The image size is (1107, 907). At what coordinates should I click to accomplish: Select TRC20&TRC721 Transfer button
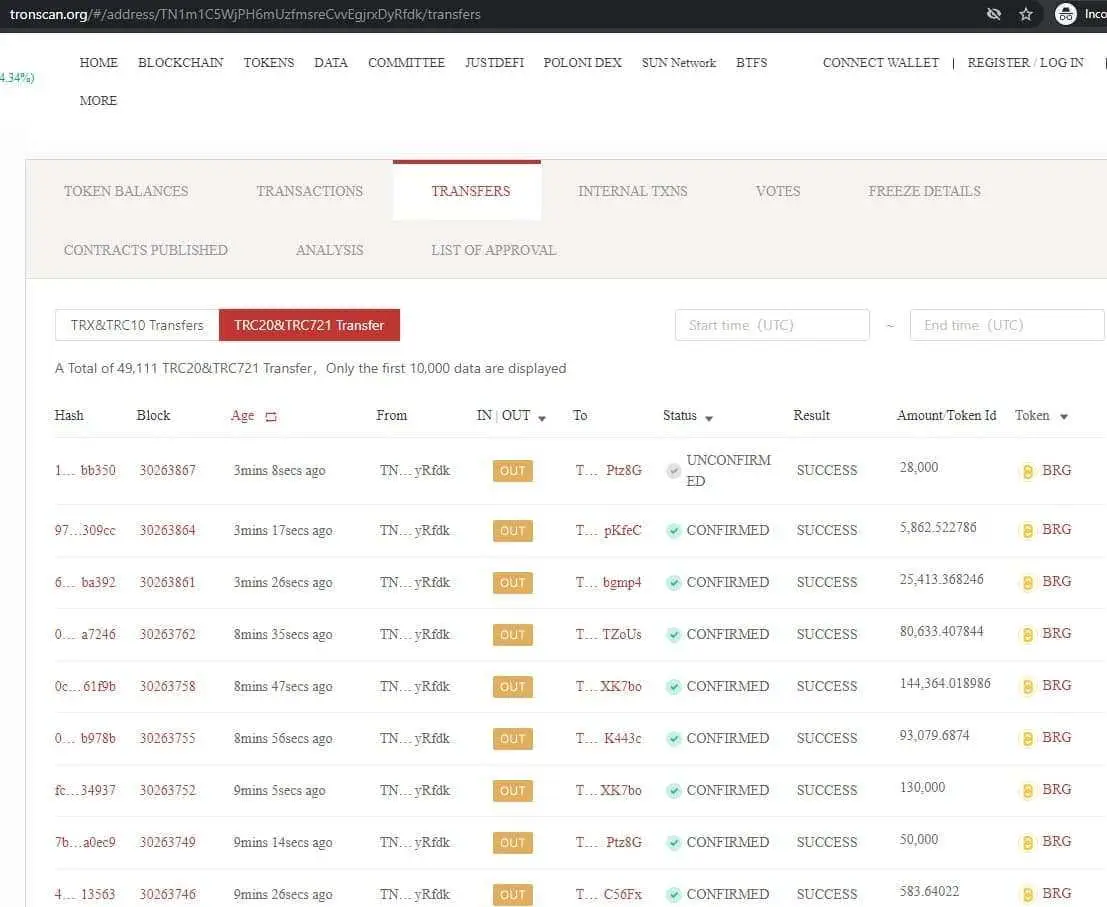tap(309, 325)
